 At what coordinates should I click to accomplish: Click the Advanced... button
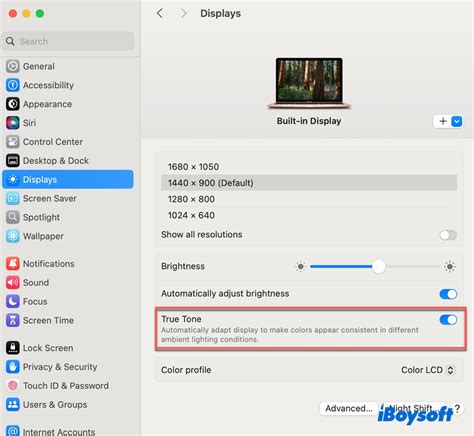349,408
